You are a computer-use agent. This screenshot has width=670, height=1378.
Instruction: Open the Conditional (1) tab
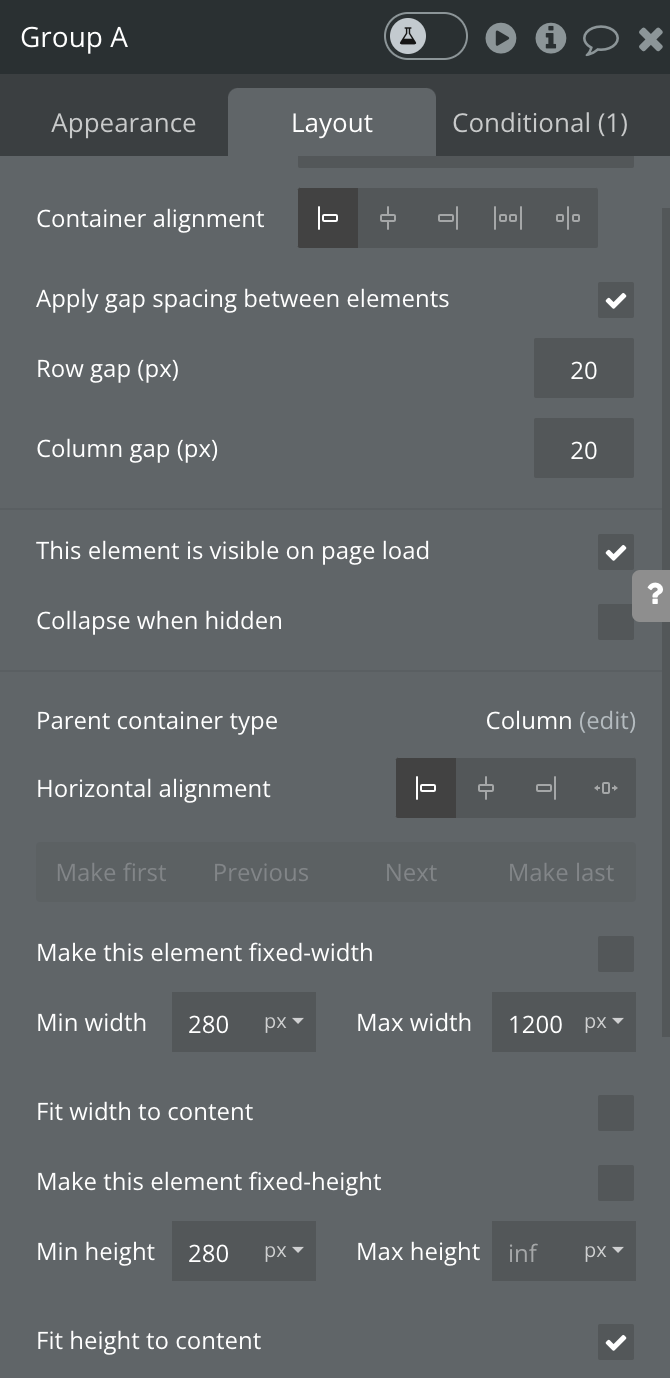(x=540, y=123)
